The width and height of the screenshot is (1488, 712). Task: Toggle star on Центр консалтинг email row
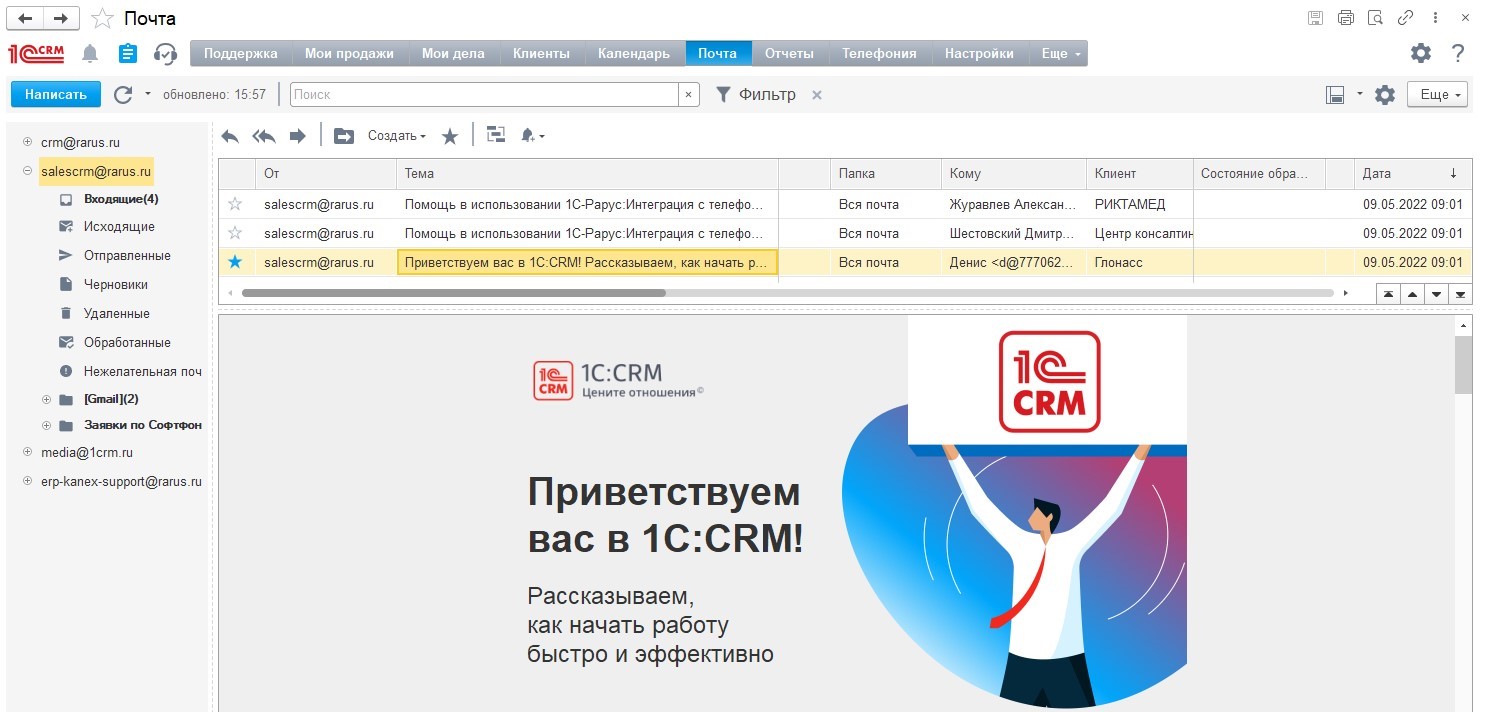235,233
